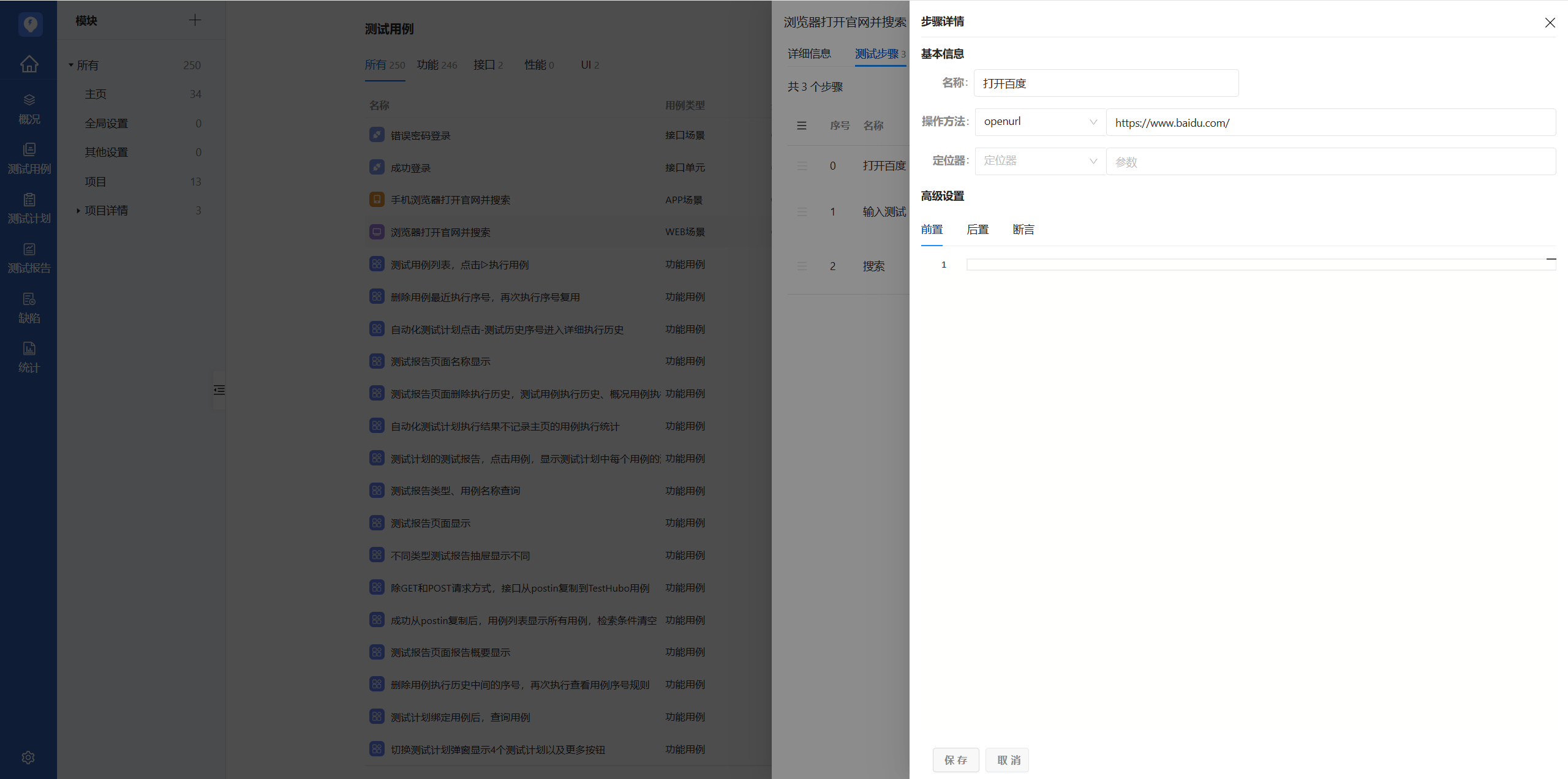Collapse the 所有 module tree node
The width and height of the screenshot is (1568, 779).
click(x=71, y=65)
